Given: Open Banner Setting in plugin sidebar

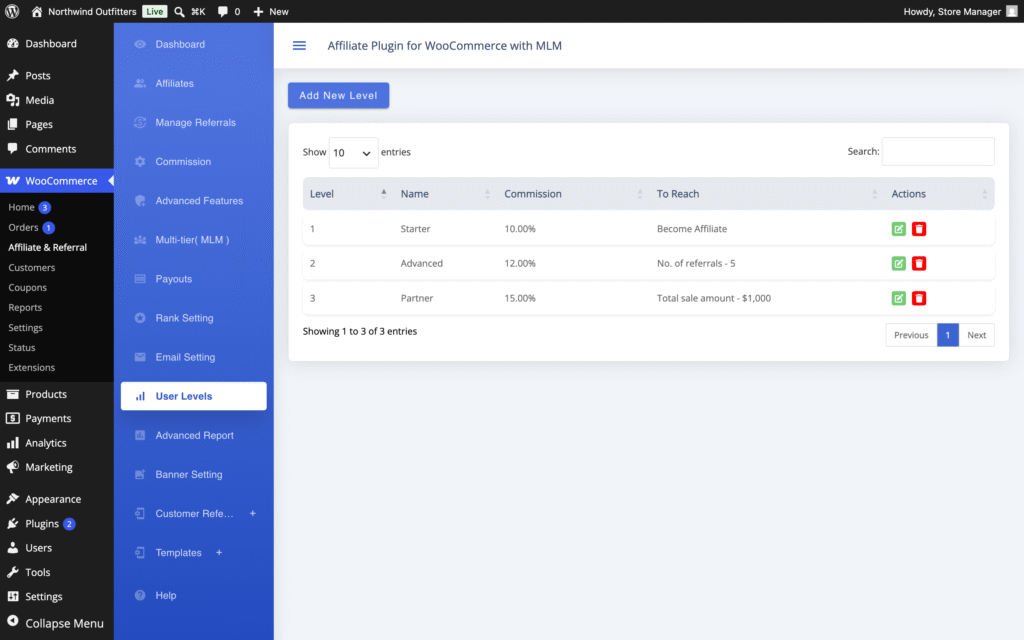Looking at the screenshot, I should (193, 475).
